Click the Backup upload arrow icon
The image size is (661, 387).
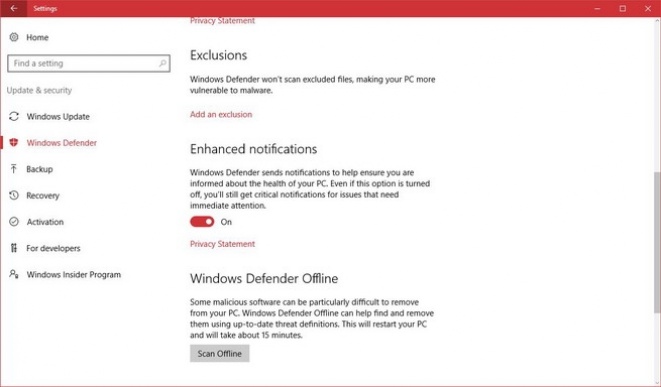[x=14, y=169]
